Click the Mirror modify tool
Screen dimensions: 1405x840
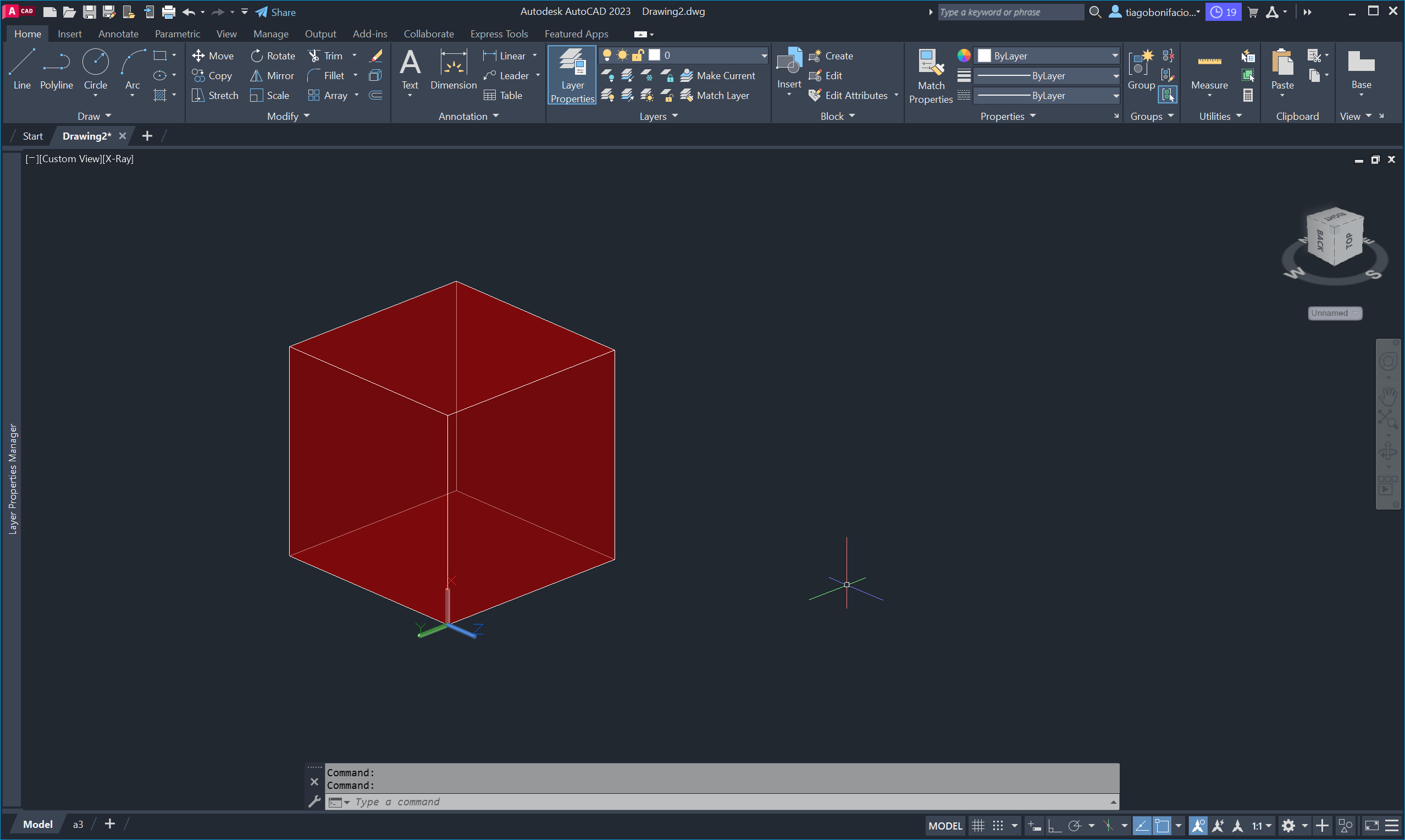272,75
